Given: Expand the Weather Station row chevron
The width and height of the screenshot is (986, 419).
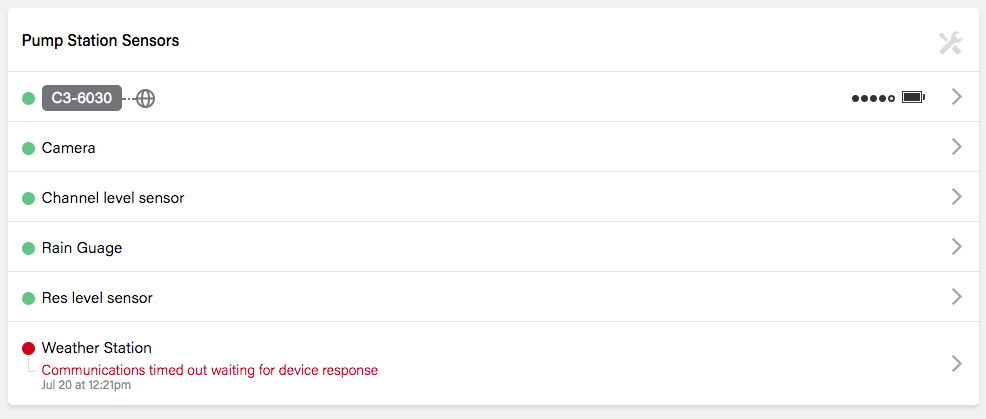Looking at the screenshot, I should click(956, 363).
